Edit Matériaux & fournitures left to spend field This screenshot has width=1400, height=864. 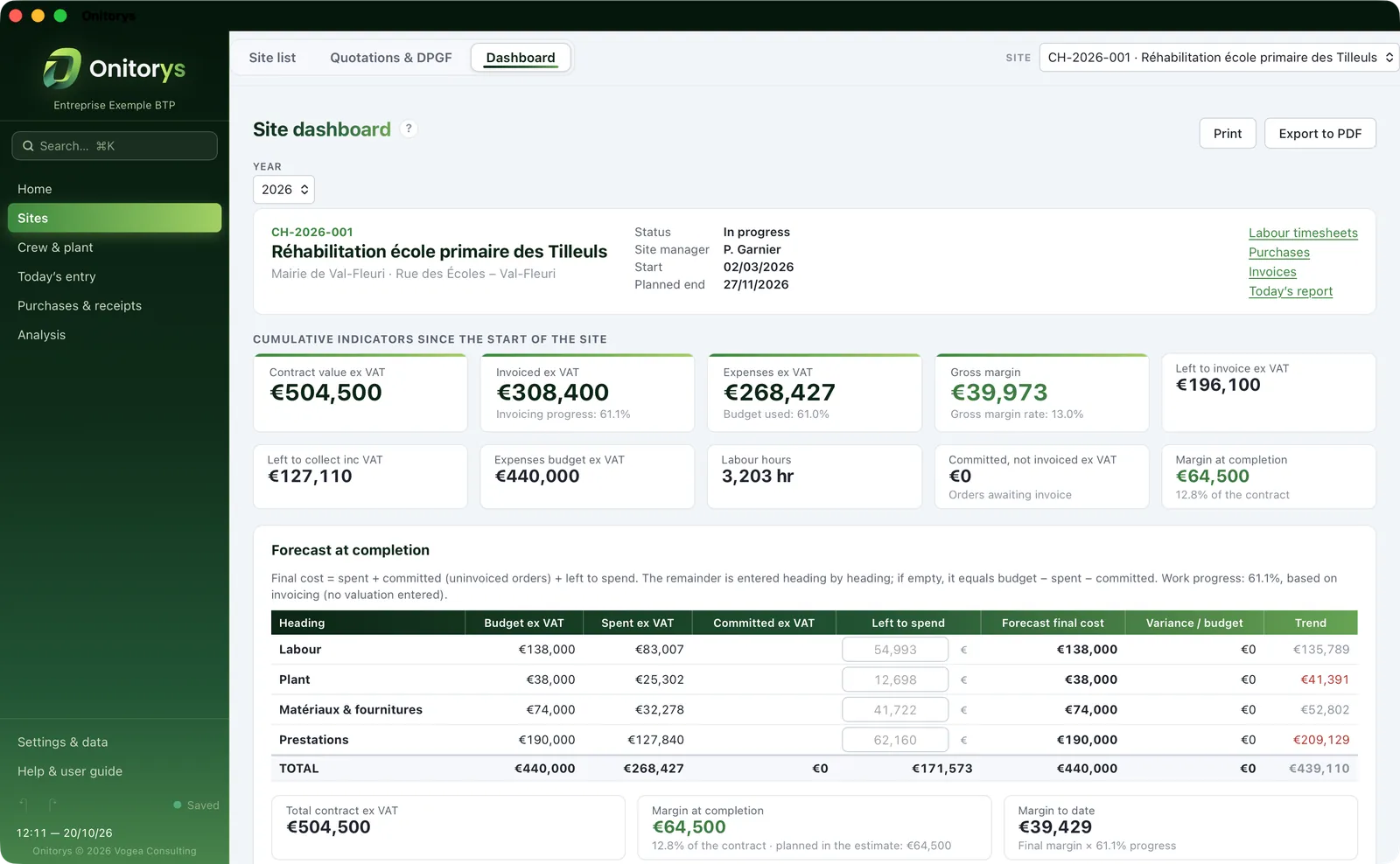click(x=895, y=710)
